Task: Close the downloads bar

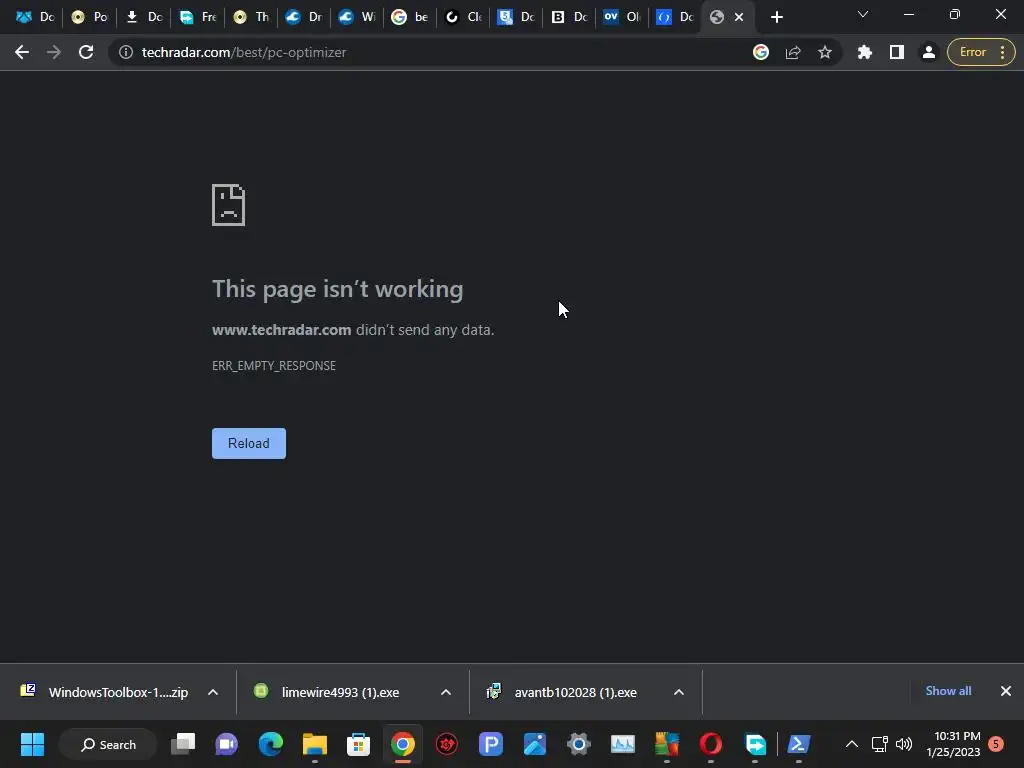Action: 1006,691
